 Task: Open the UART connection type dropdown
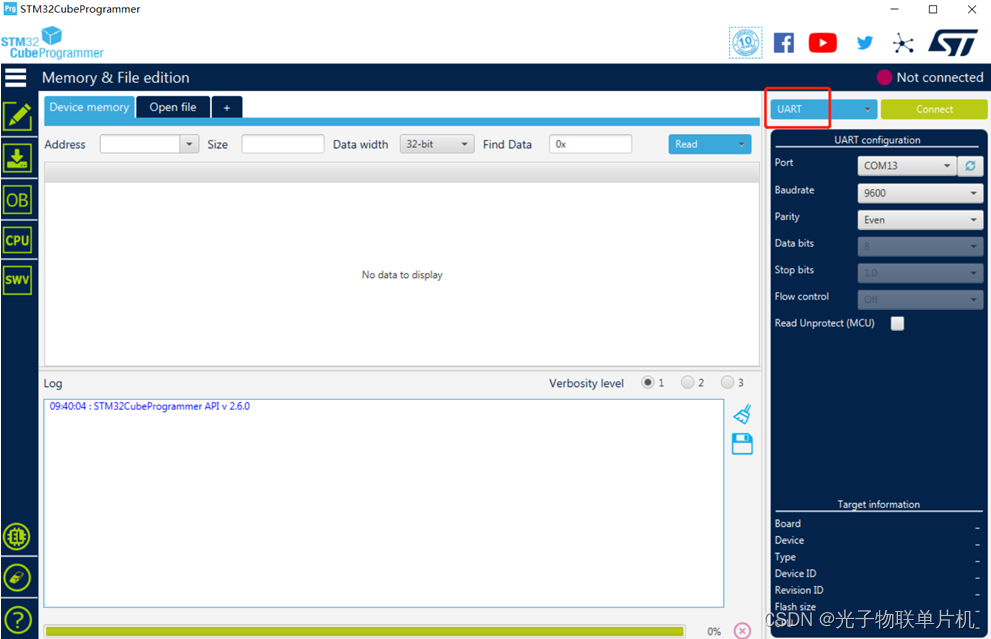823,109
